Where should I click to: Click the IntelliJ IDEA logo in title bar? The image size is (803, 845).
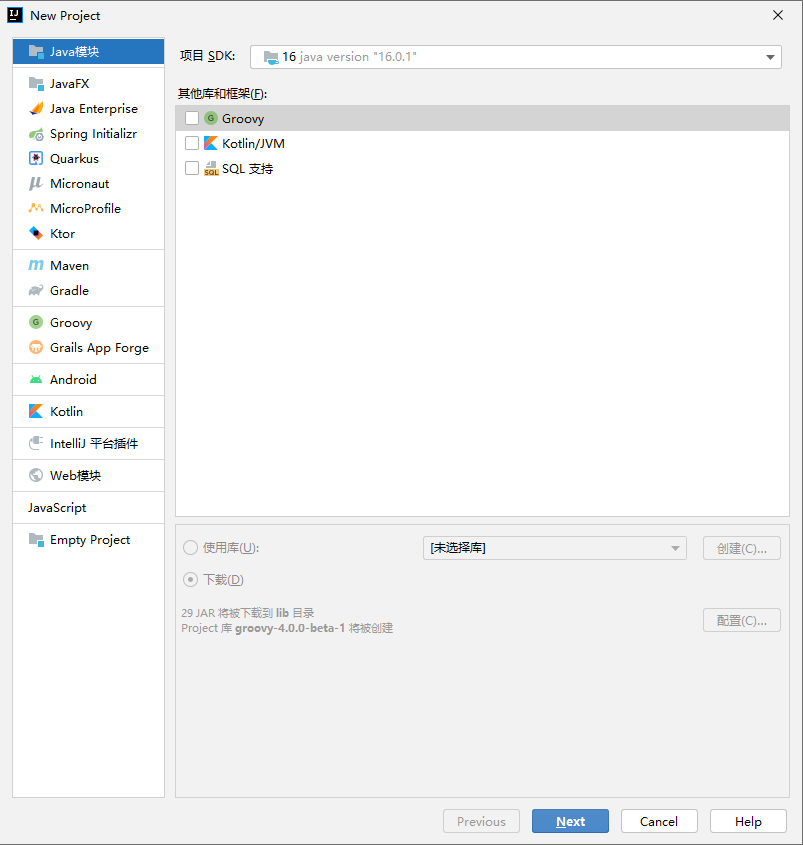pos(15,15)
